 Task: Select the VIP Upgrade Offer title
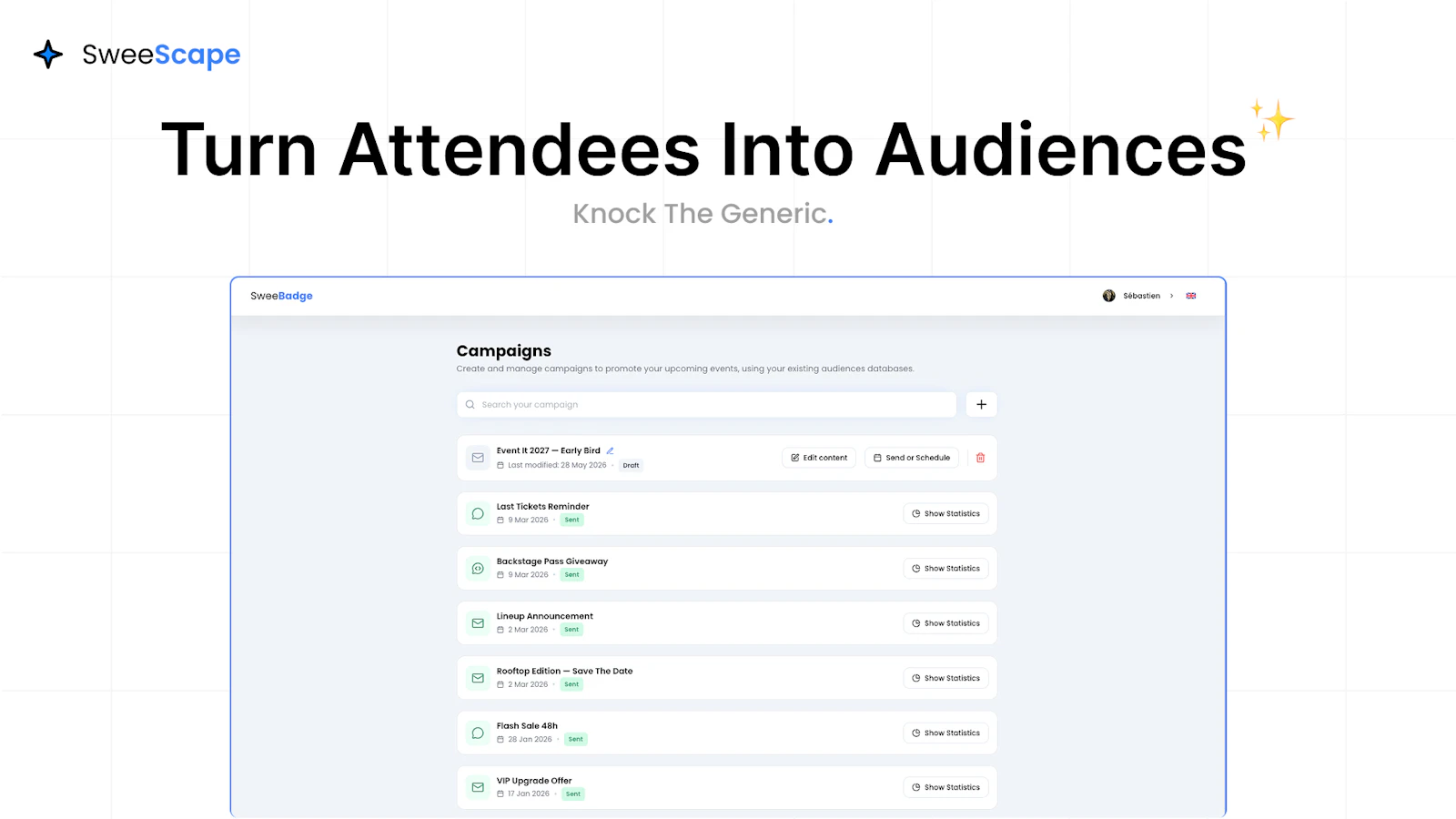click(534, 781)
